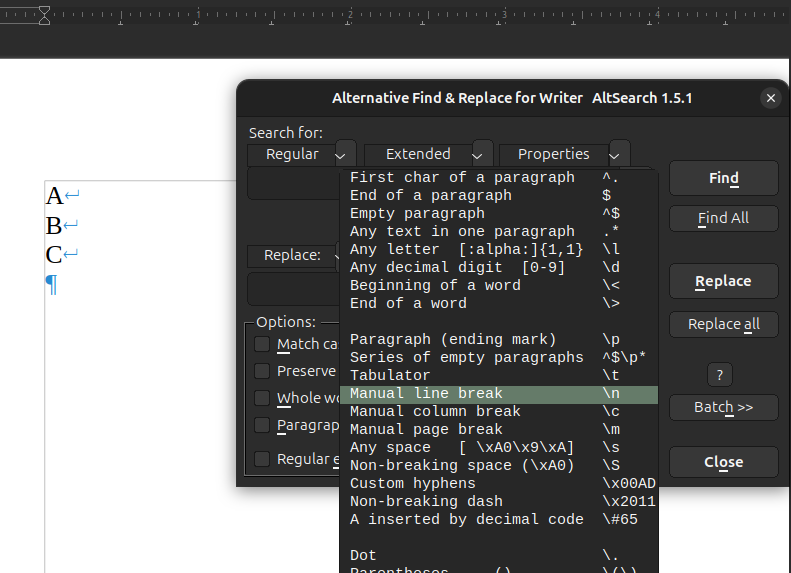
Task: Select 'Dot' entry in list
Action: (498, 555)
